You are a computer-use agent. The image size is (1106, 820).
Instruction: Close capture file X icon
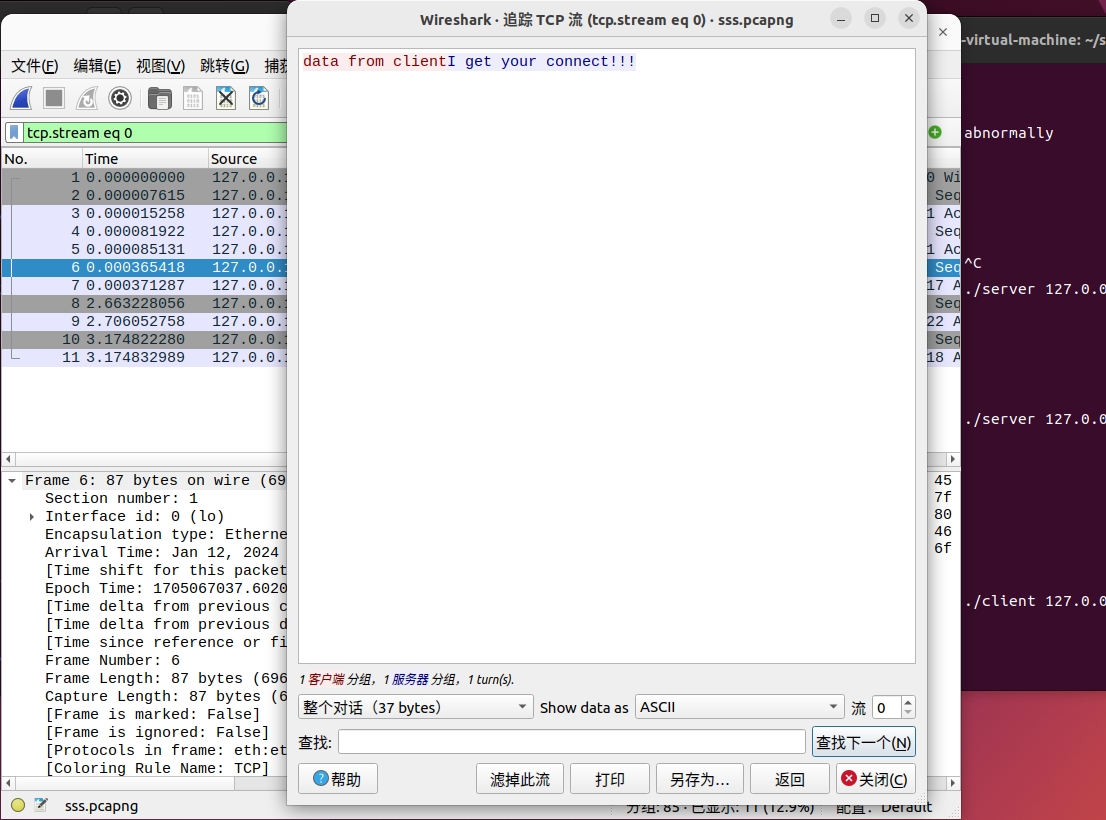226,98
